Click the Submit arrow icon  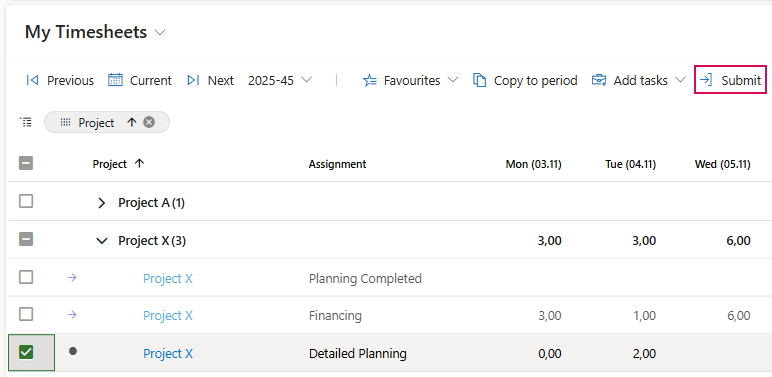click(706, 80)
